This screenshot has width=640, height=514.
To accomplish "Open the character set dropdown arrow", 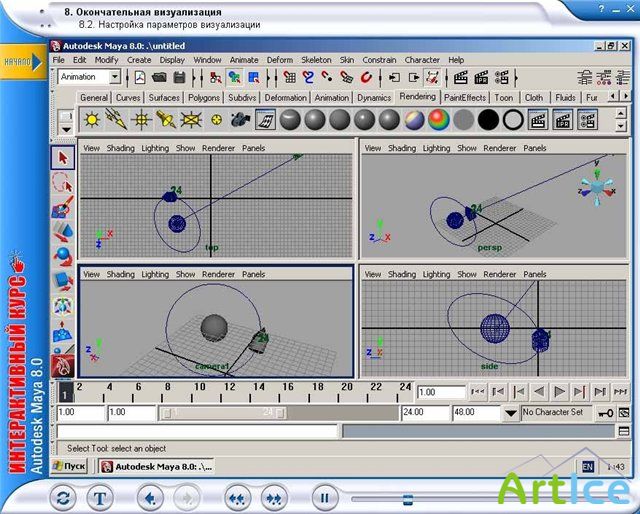I will pos(510,414).
